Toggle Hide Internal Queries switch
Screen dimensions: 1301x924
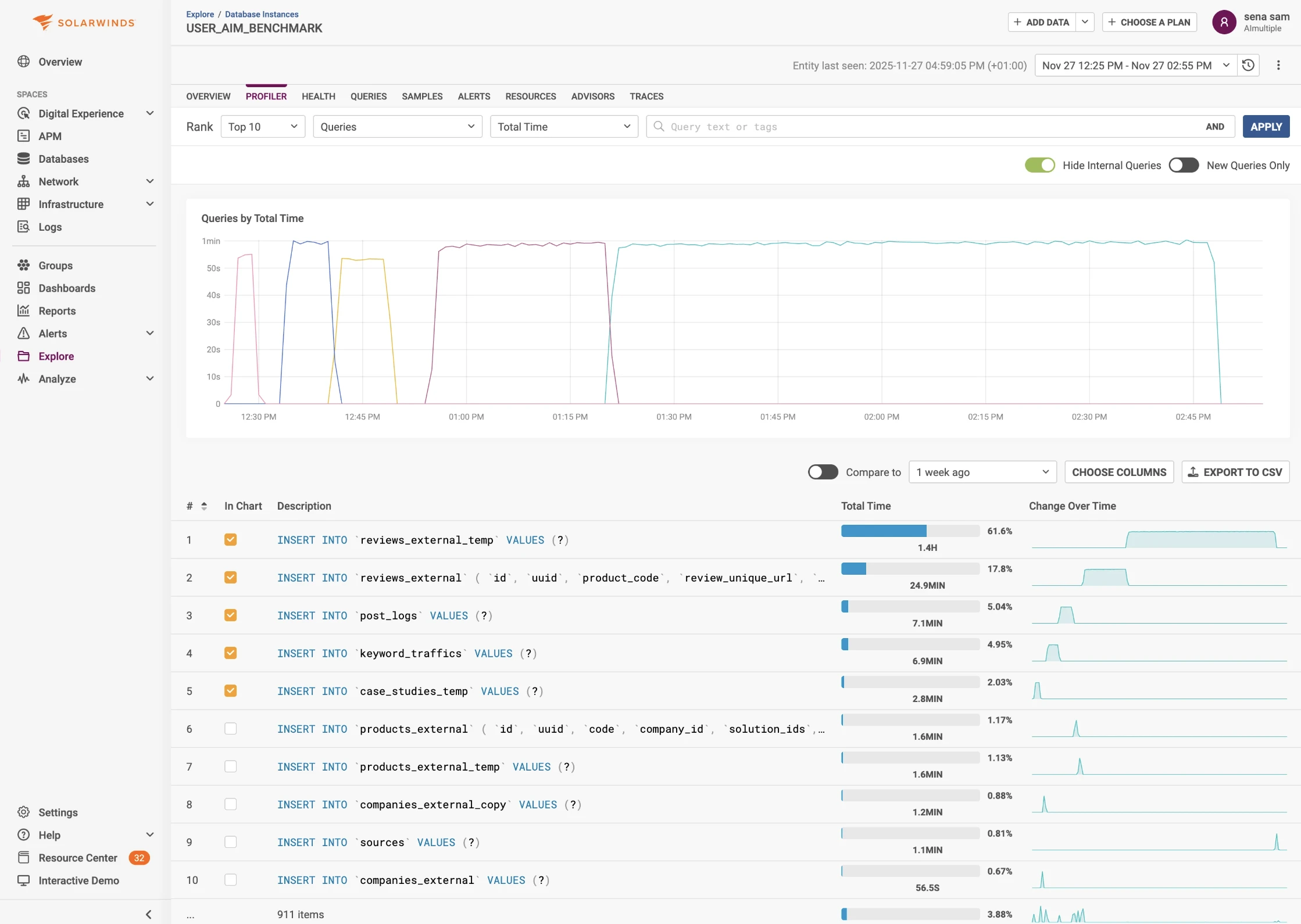coord(1040,165)
